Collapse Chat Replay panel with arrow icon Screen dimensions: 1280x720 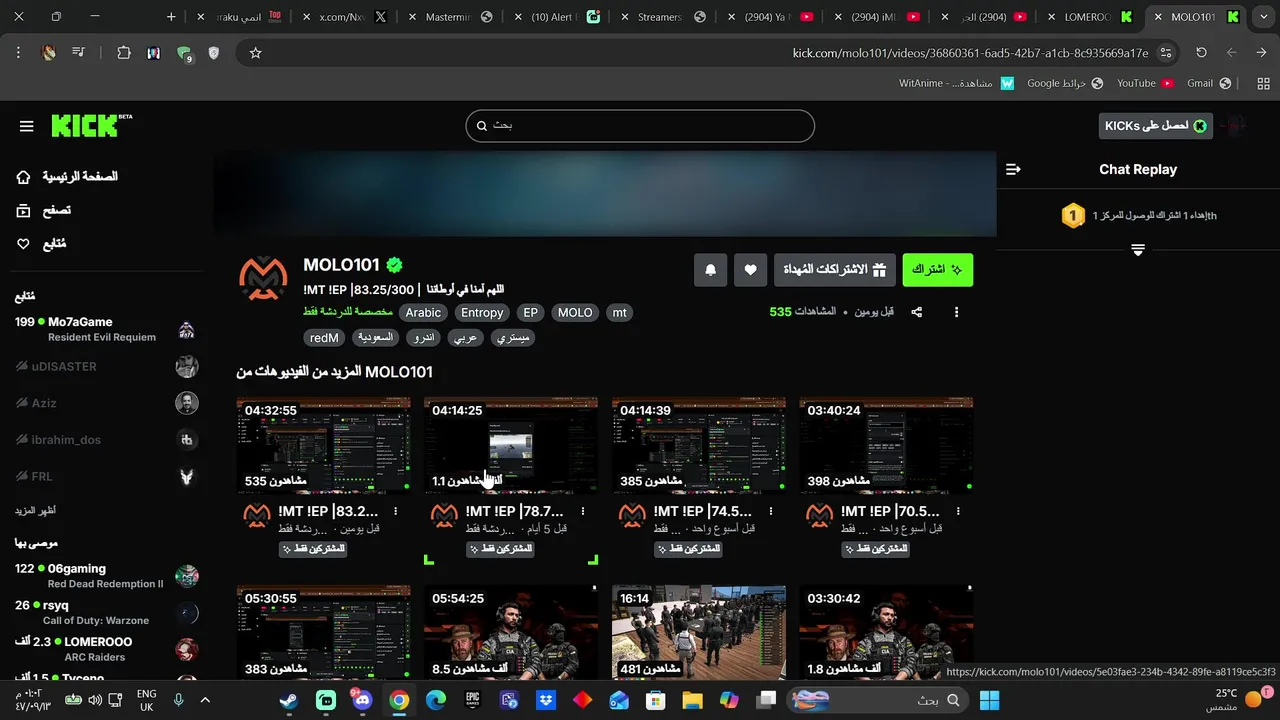pyautogui.click(x=1013, y=170)
